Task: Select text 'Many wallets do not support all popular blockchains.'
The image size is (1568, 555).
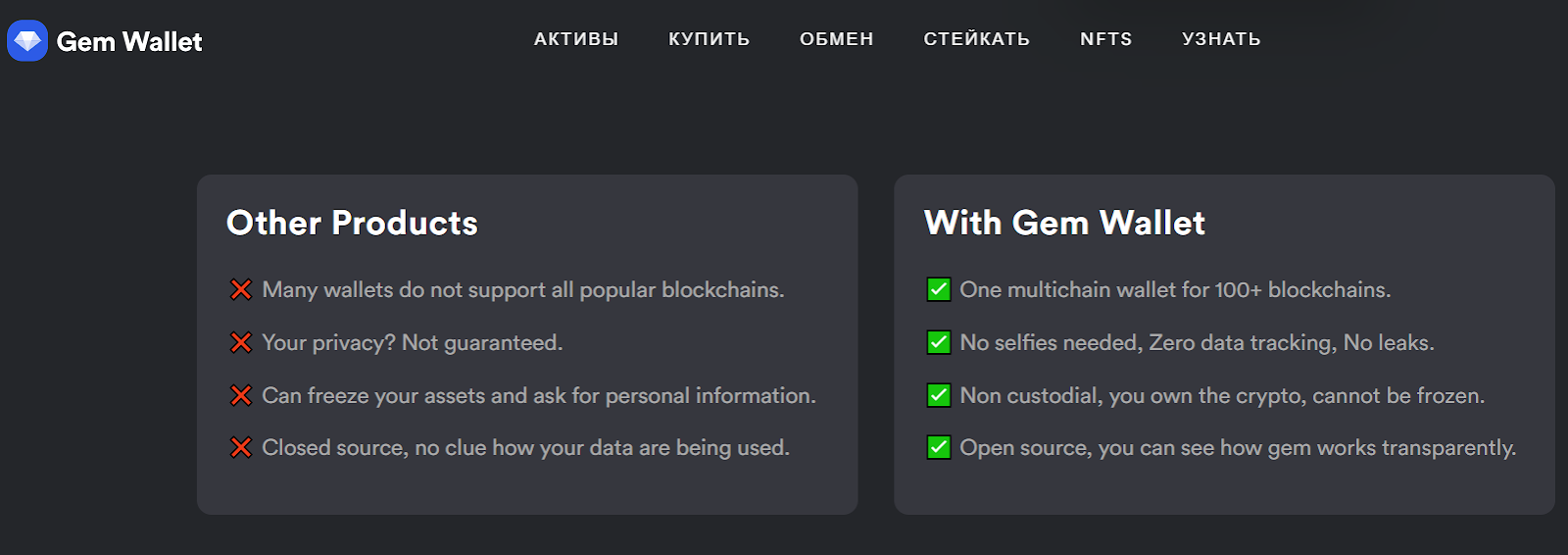Action: 523,290
